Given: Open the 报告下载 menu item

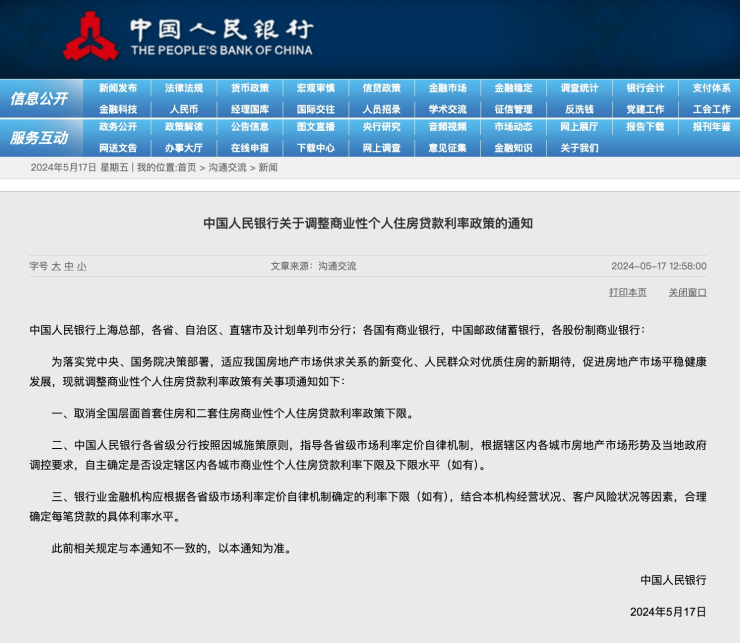Looking at the screenshot, I should (645, 127).
